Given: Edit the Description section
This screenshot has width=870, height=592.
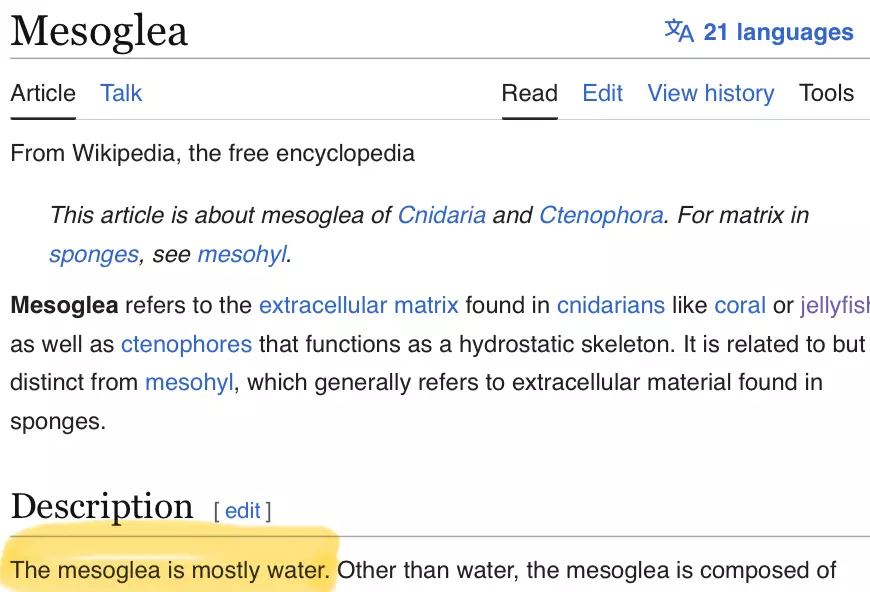Looking at the screenshot, I should pos(242,511).
